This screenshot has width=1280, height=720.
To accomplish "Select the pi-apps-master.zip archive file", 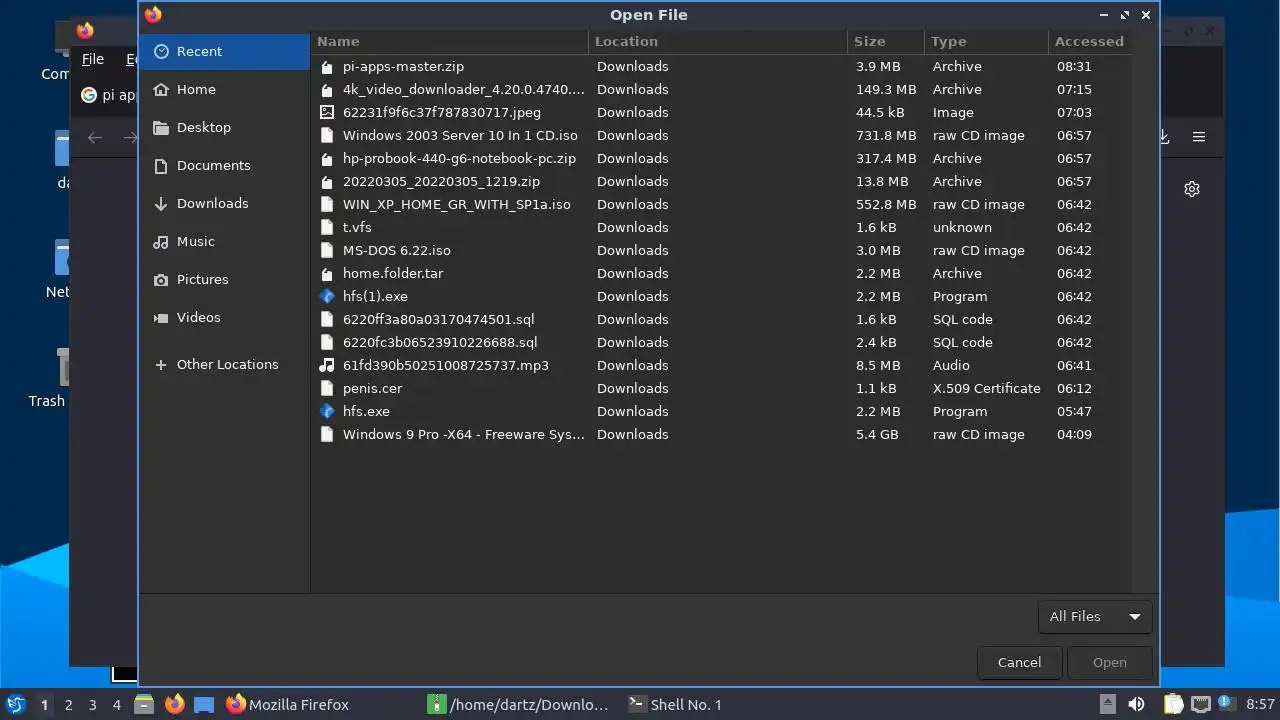I will pos(722,66).
